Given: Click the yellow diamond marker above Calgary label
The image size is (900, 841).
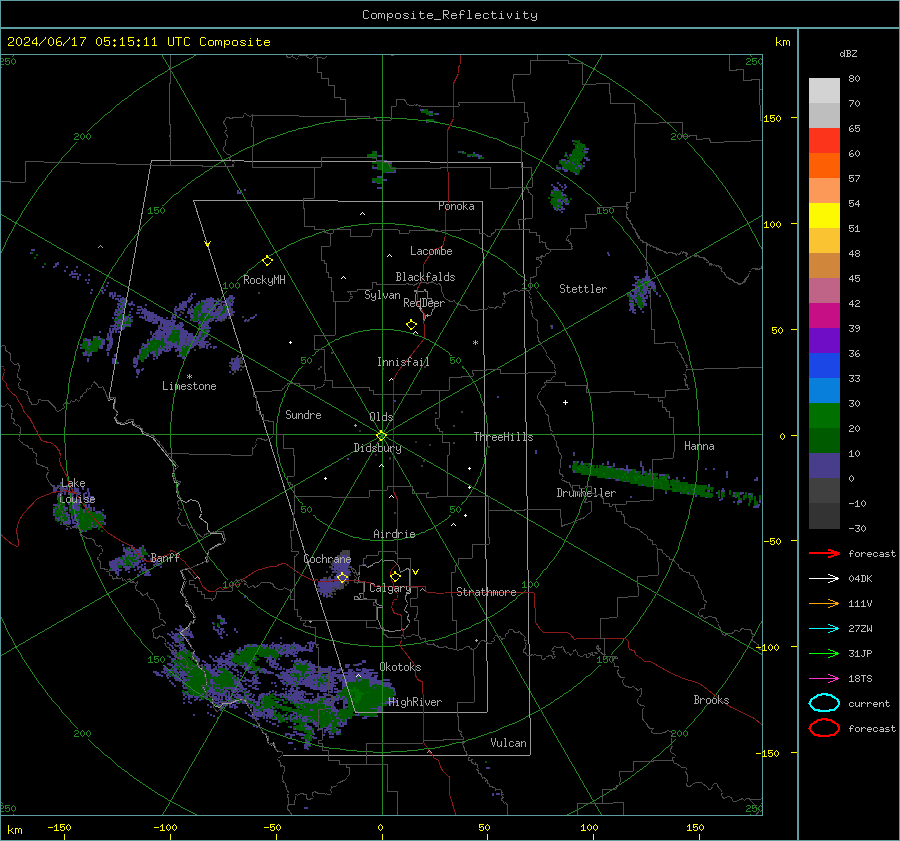Looking at the screenshot, I should 395,576.
